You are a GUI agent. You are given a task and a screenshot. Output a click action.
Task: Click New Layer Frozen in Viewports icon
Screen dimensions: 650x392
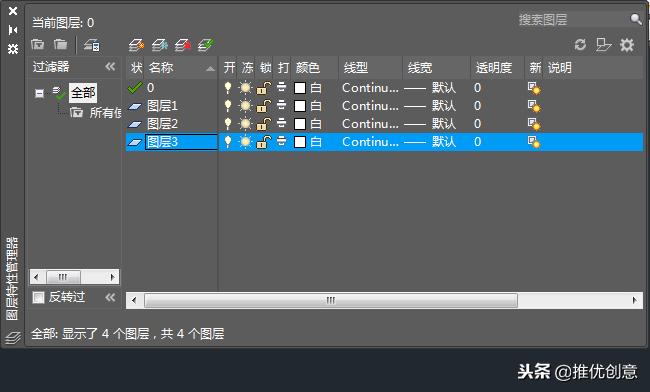159,45
